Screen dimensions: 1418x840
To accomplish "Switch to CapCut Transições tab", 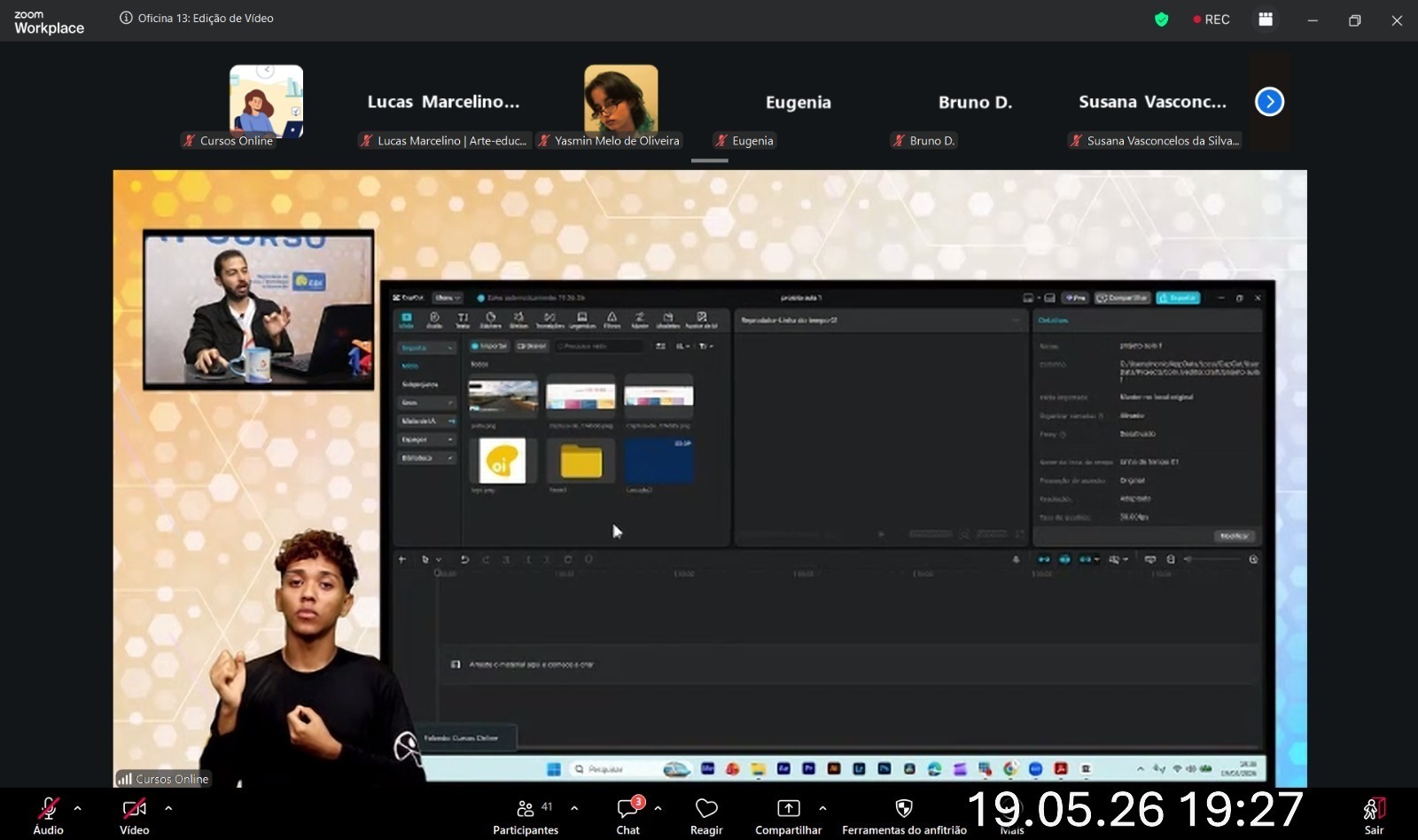I will pos(549,320).
